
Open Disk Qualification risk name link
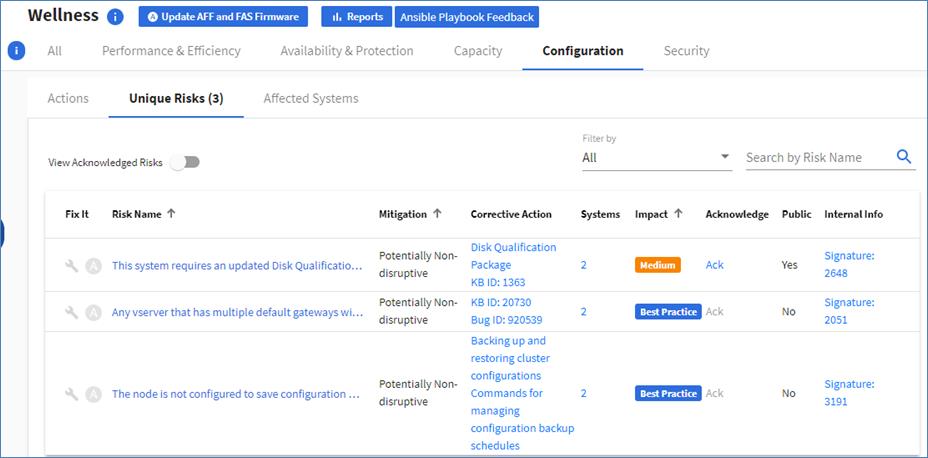coord(237,266)
